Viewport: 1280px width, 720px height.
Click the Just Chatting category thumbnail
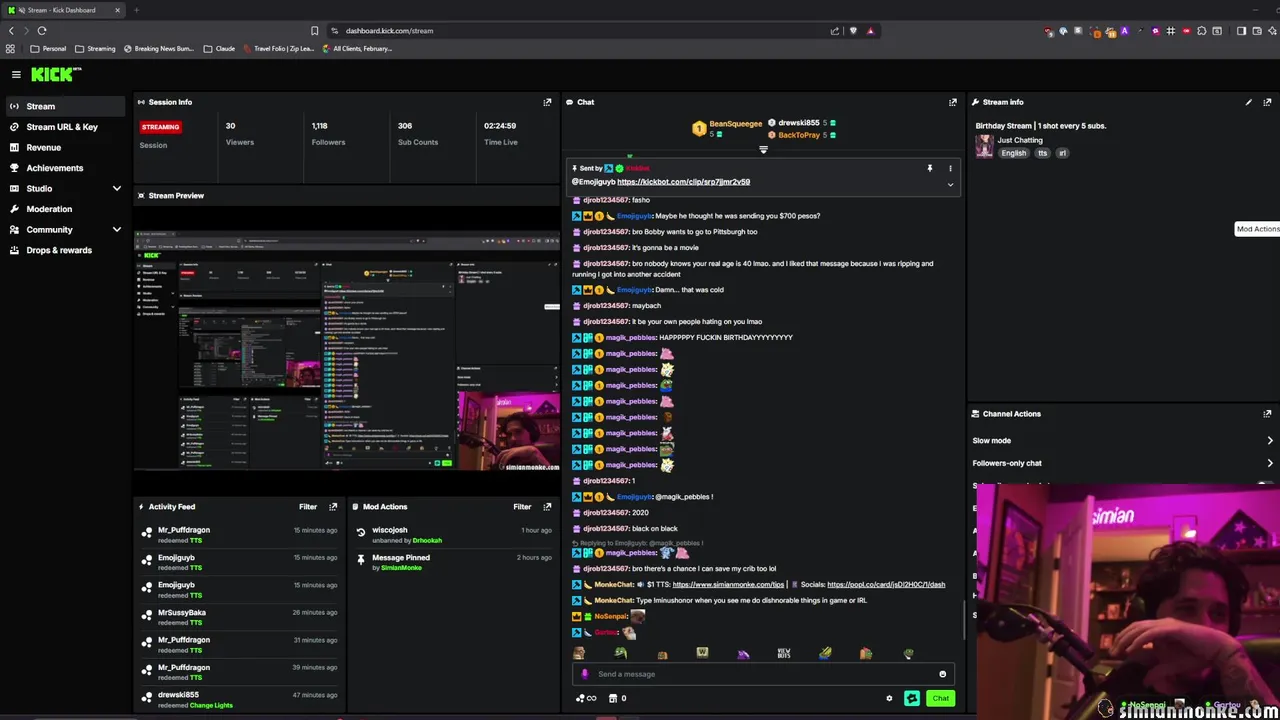point(984,146)
